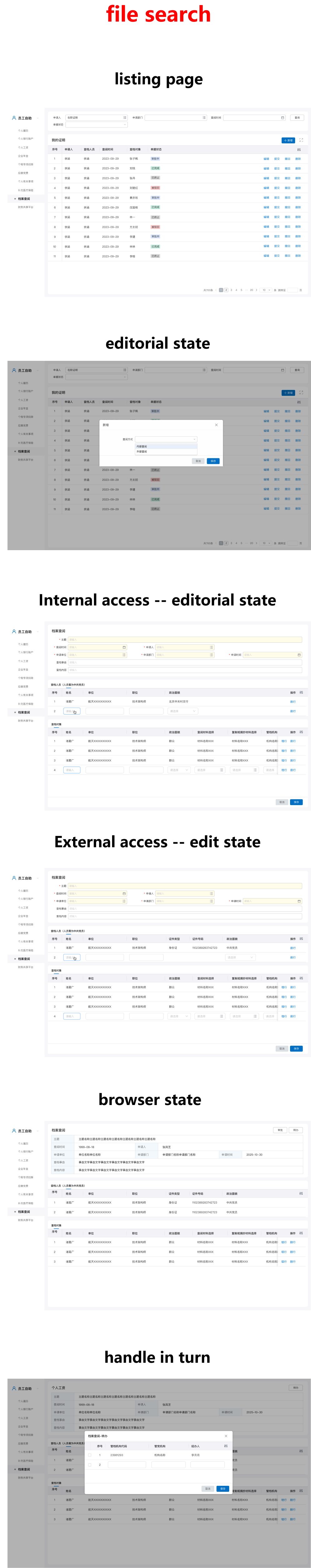Select 个人履历 in listing page sidebar
Viewport: 311px width, 1568px height.
click(x=23, y=130)
